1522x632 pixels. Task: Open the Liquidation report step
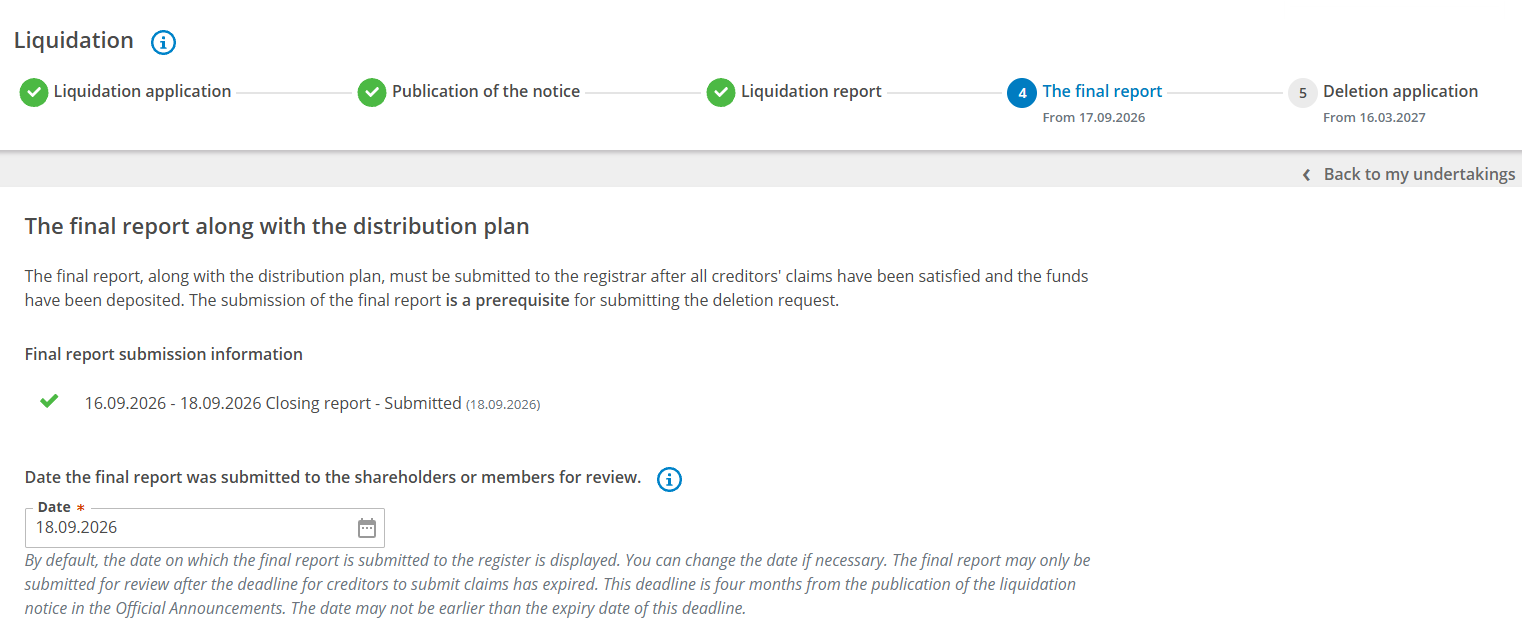(811, 91)
